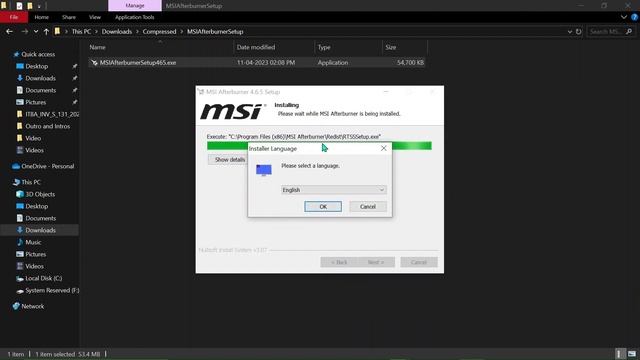Screen dimensions: 640x360
Task: Click OK in Installer Language dialog
Action: (x=323, y=207)
